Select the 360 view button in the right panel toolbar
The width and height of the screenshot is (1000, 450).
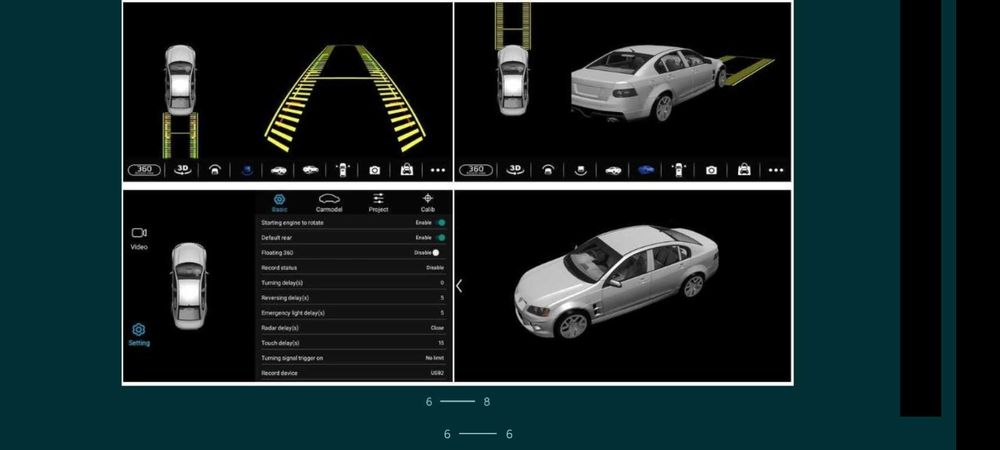(476, 170)
